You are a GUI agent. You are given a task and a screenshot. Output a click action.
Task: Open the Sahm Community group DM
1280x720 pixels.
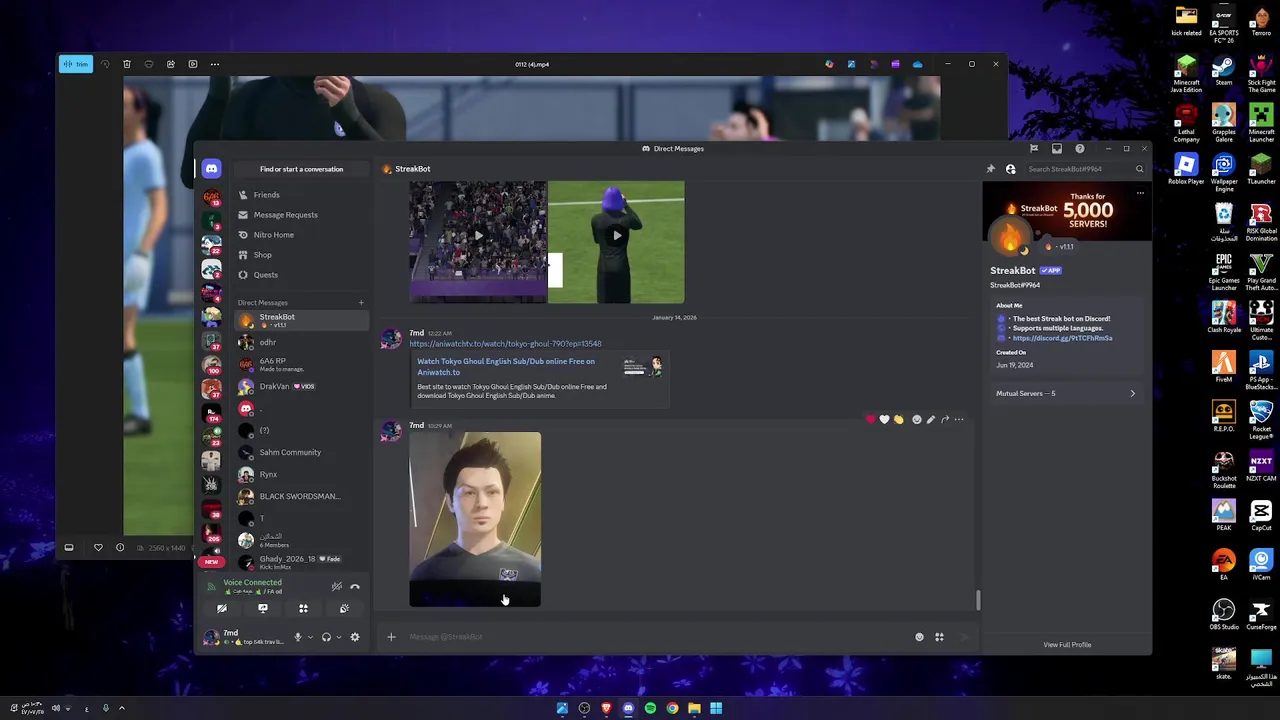click(301, 452)
